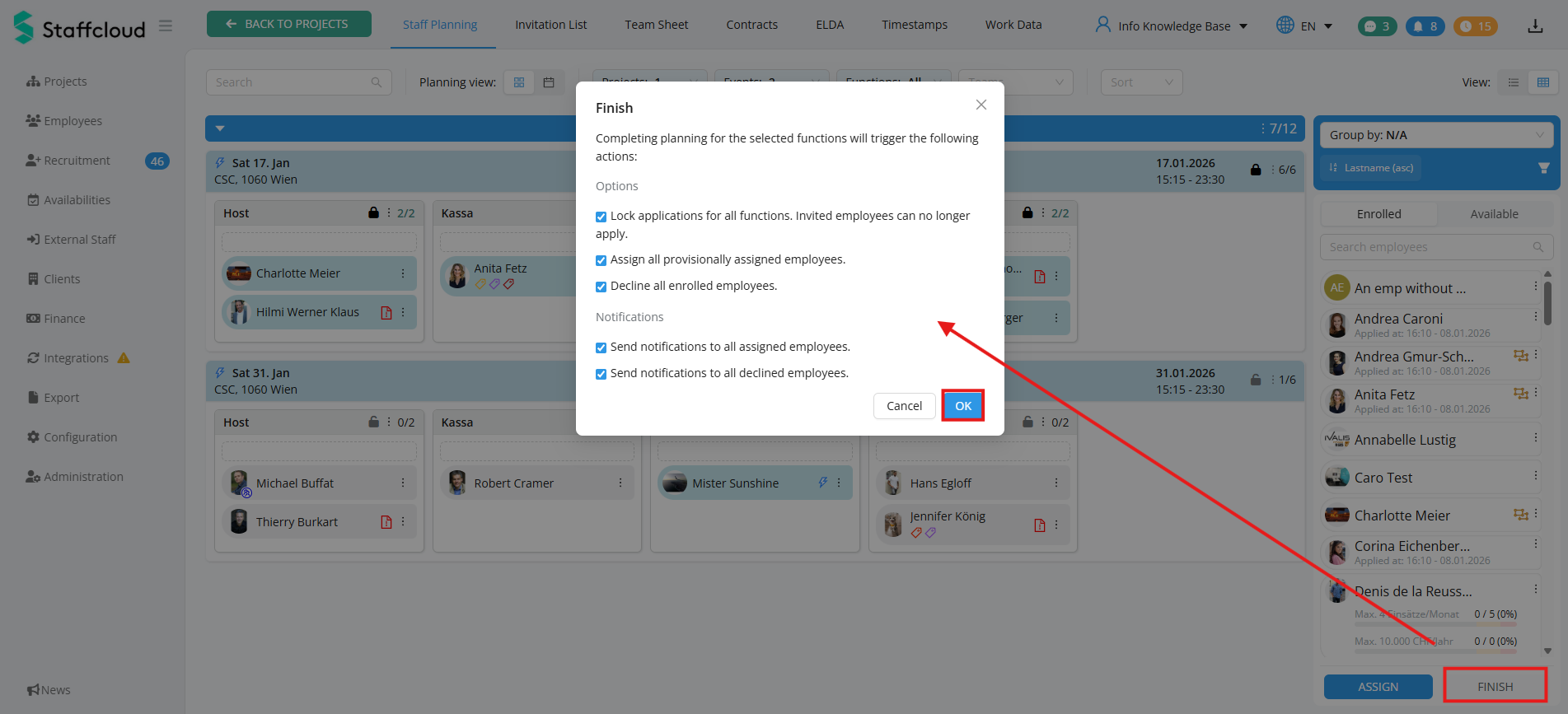Switch to the Available employees tab
This screenshot has width=1568, height=714.
(x=1494, y=214)
